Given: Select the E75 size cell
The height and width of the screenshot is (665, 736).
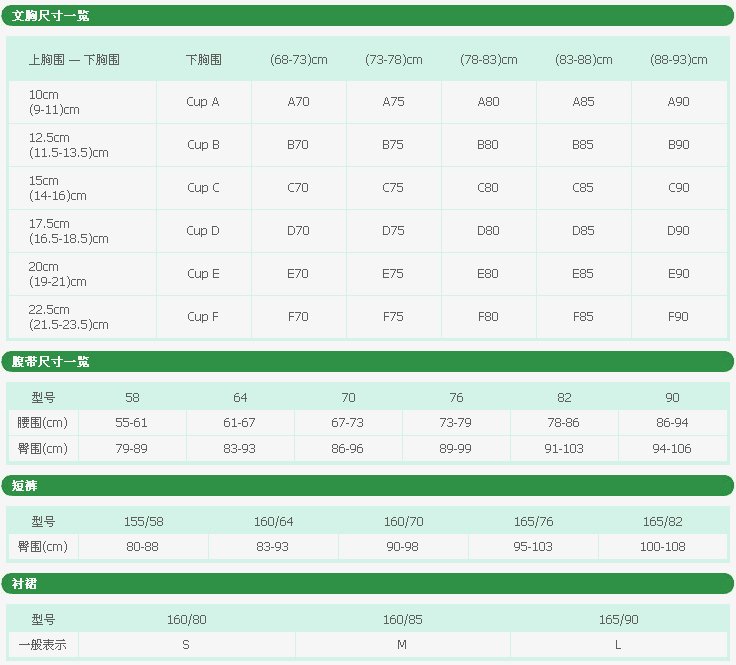Looking at the screenshot, I should (x=393, y=274).
